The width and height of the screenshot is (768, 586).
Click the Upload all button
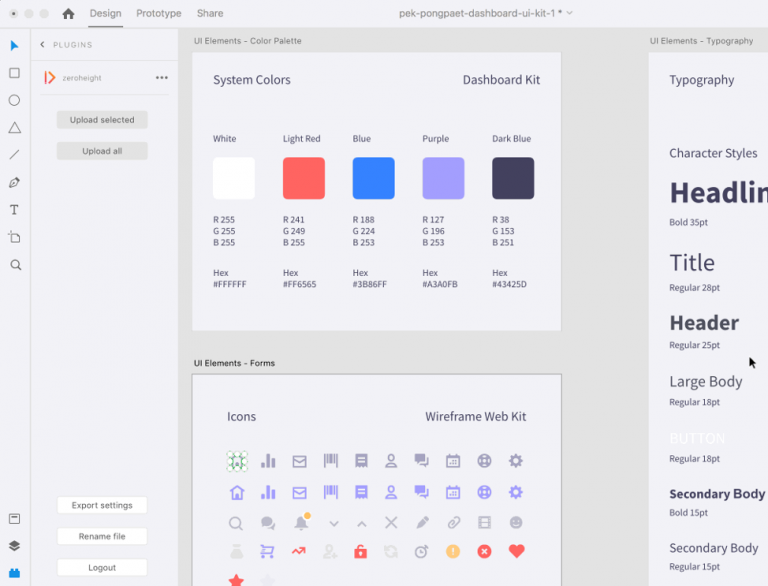(102, 151)
